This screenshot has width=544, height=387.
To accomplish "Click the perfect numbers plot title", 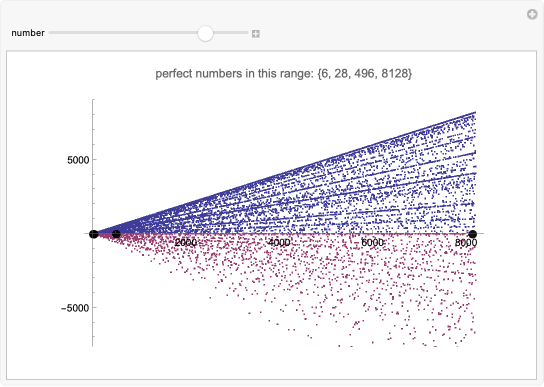I will [283, 74].
